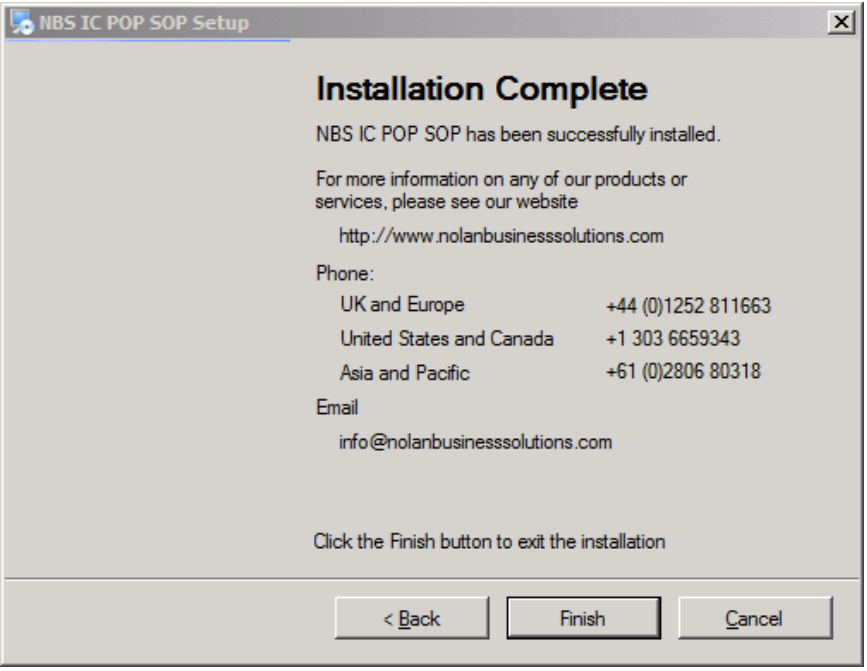The height and width of the screenshot is (671, 867).
Task: Select the Asia and Pacific label
Action: point(404,373)
